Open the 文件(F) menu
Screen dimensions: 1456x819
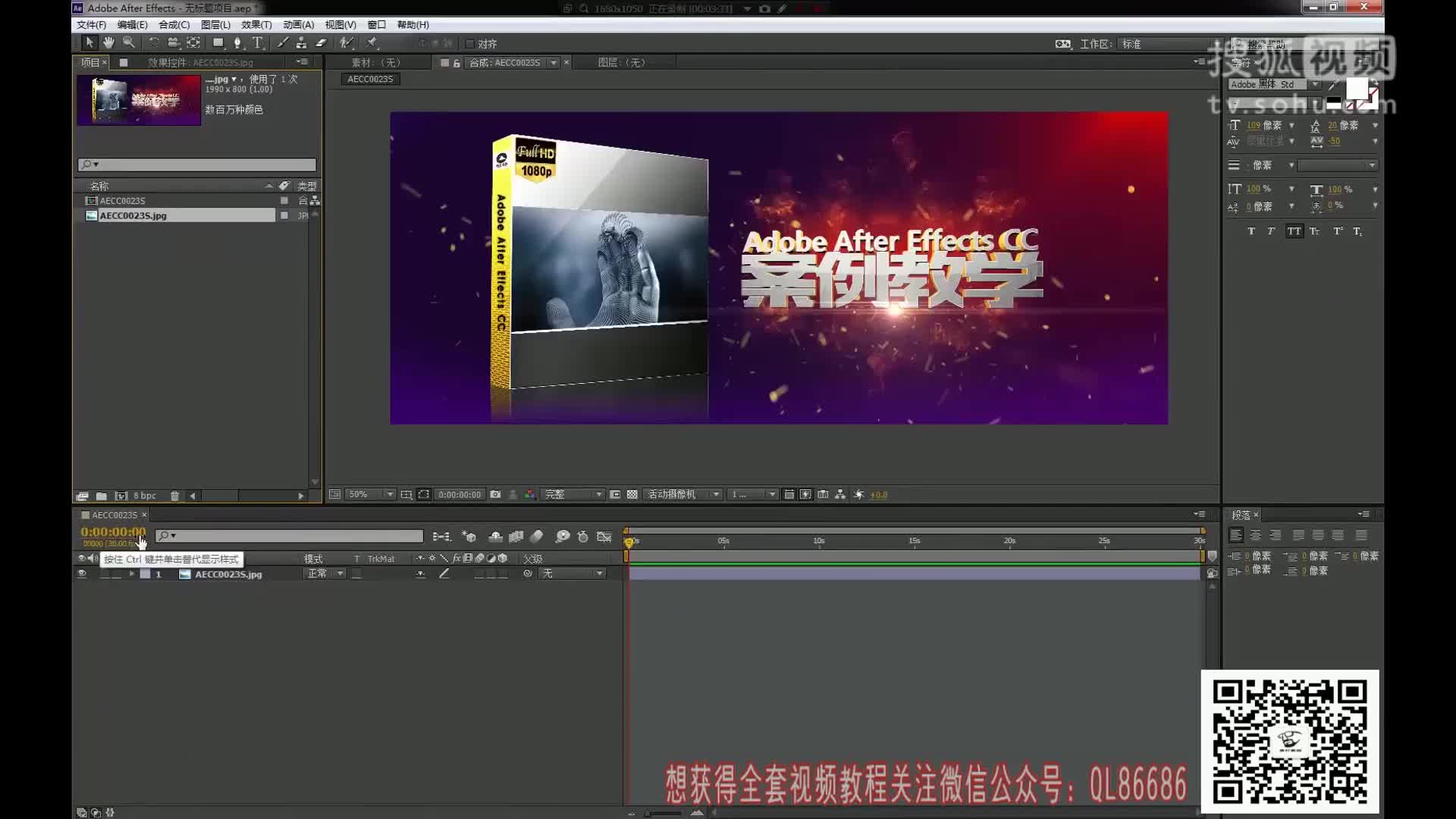click(91, 25)
